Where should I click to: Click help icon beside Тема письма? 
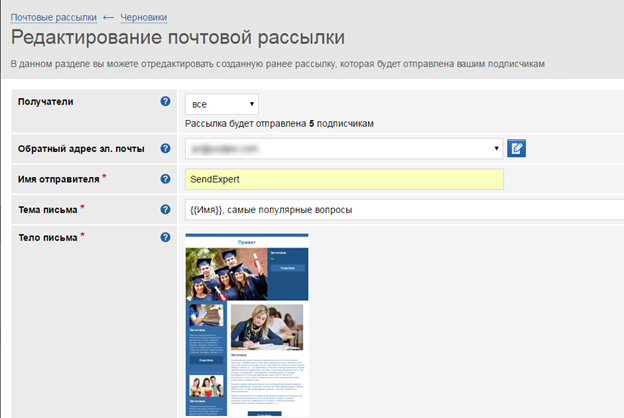click(165, 209)
